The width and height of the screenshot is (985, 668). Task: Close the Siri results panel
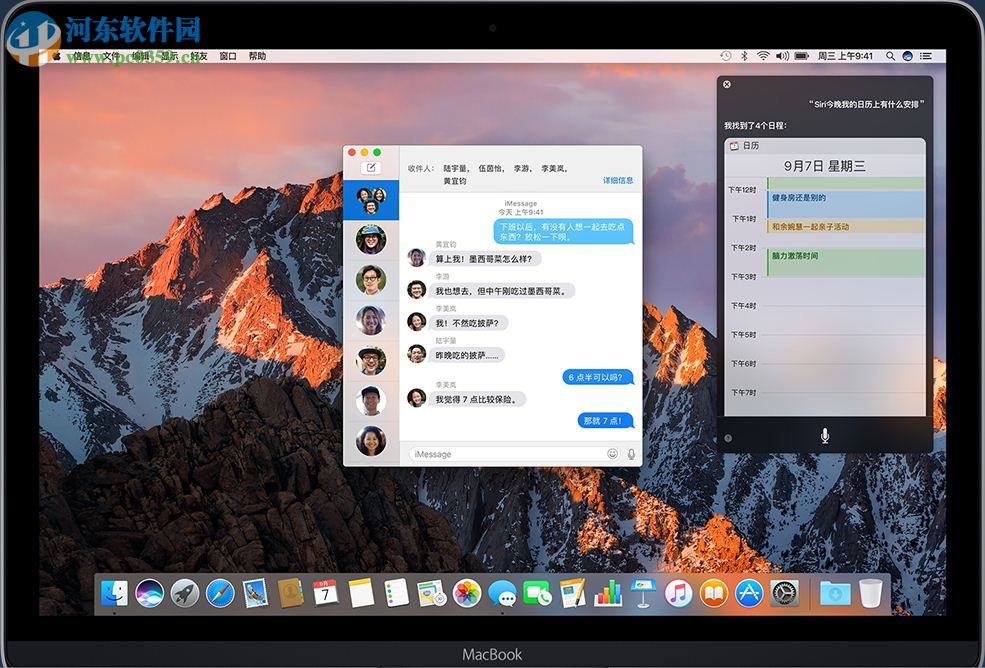point(727,84)
